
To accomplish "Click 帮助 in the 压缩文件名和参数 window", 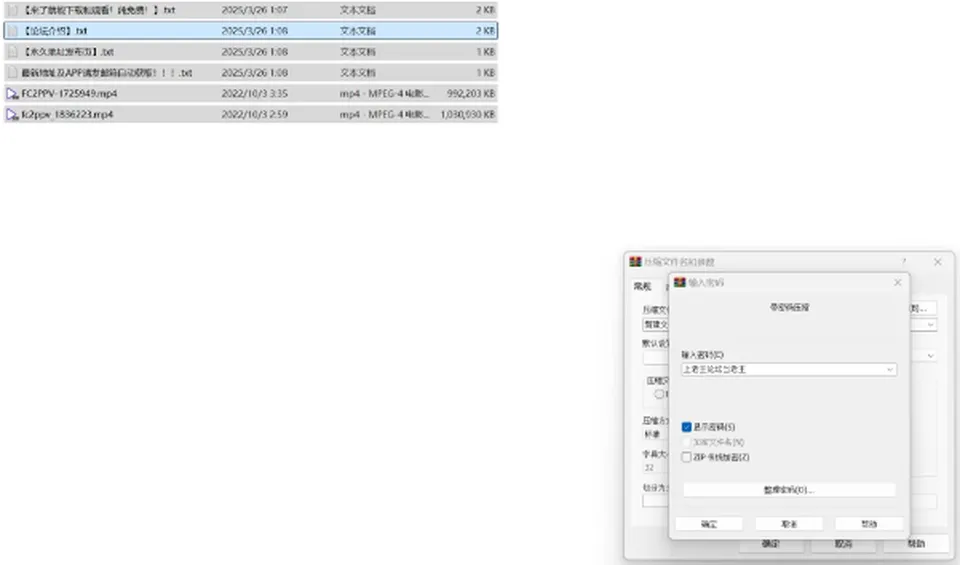I will coord(916,544).
